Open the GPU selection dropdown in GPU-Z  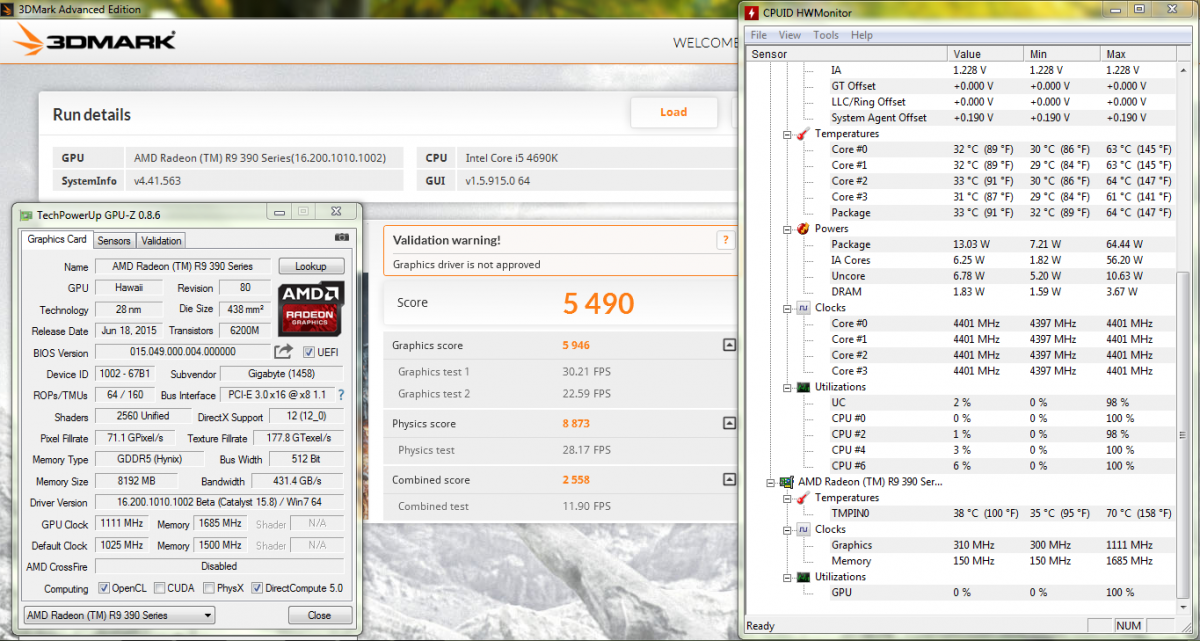(118, 615)
